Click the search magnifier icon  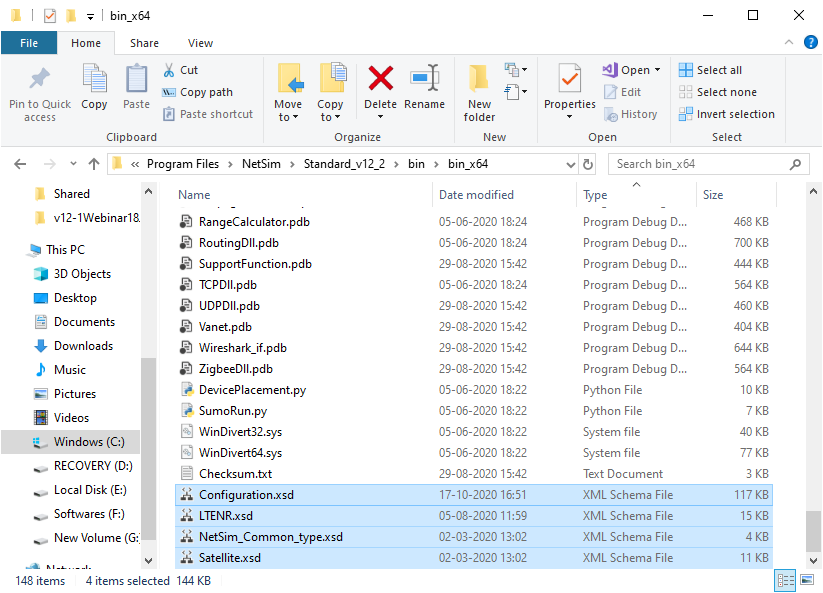tap(796, 164)
